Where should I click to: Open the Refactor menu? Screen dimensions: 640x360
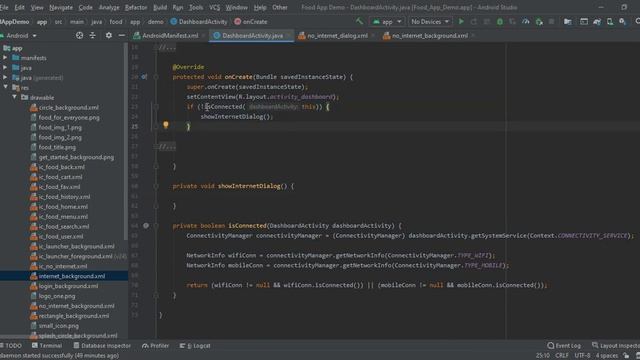(136, 7)
